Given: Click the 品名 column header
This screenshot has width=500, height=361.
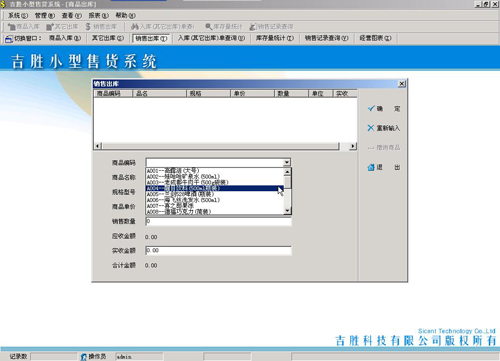Looking at the screenshot, I should tap(159, 93).
